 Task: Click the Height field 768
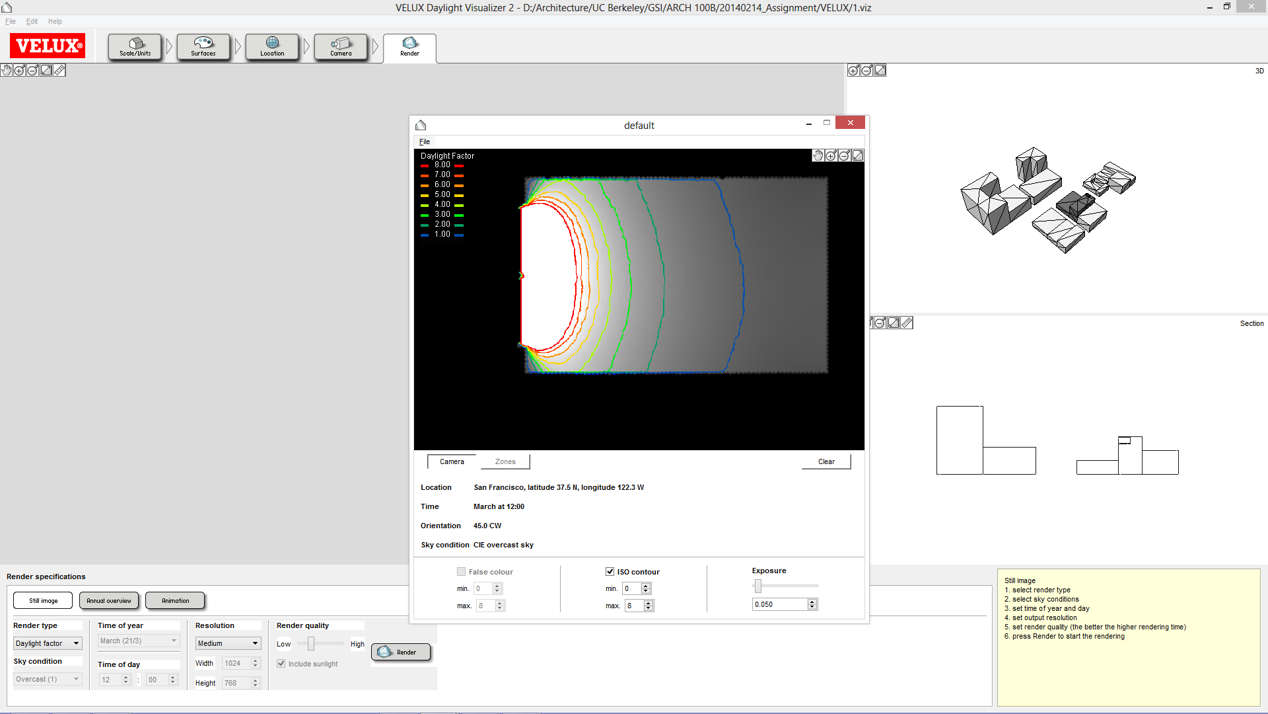coord(236,683)
